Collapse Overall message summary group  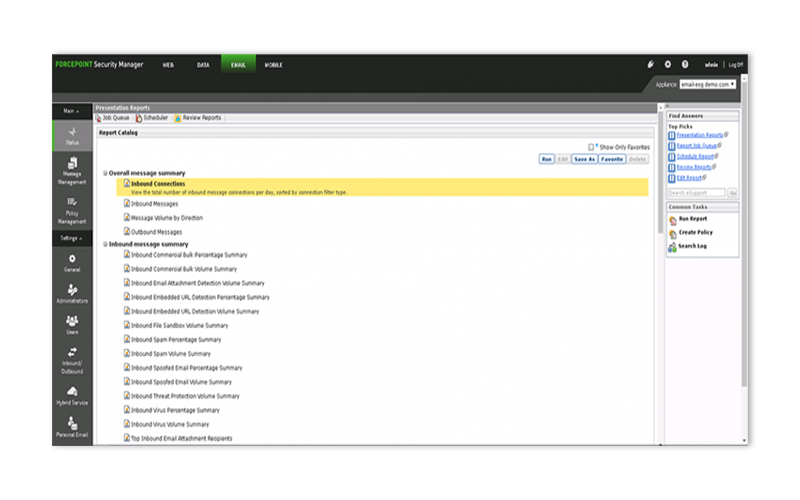[106, 173]
